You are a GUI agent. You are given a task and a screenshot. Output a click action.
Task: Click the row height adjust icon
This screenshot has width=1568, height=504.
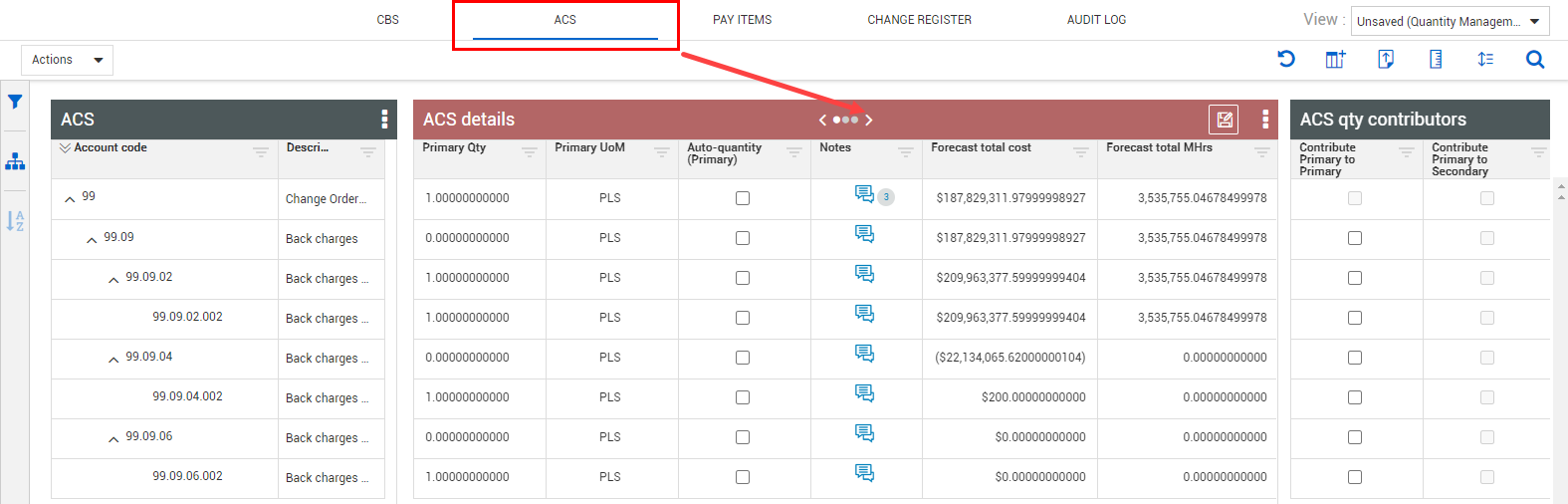coord(1485,60)
